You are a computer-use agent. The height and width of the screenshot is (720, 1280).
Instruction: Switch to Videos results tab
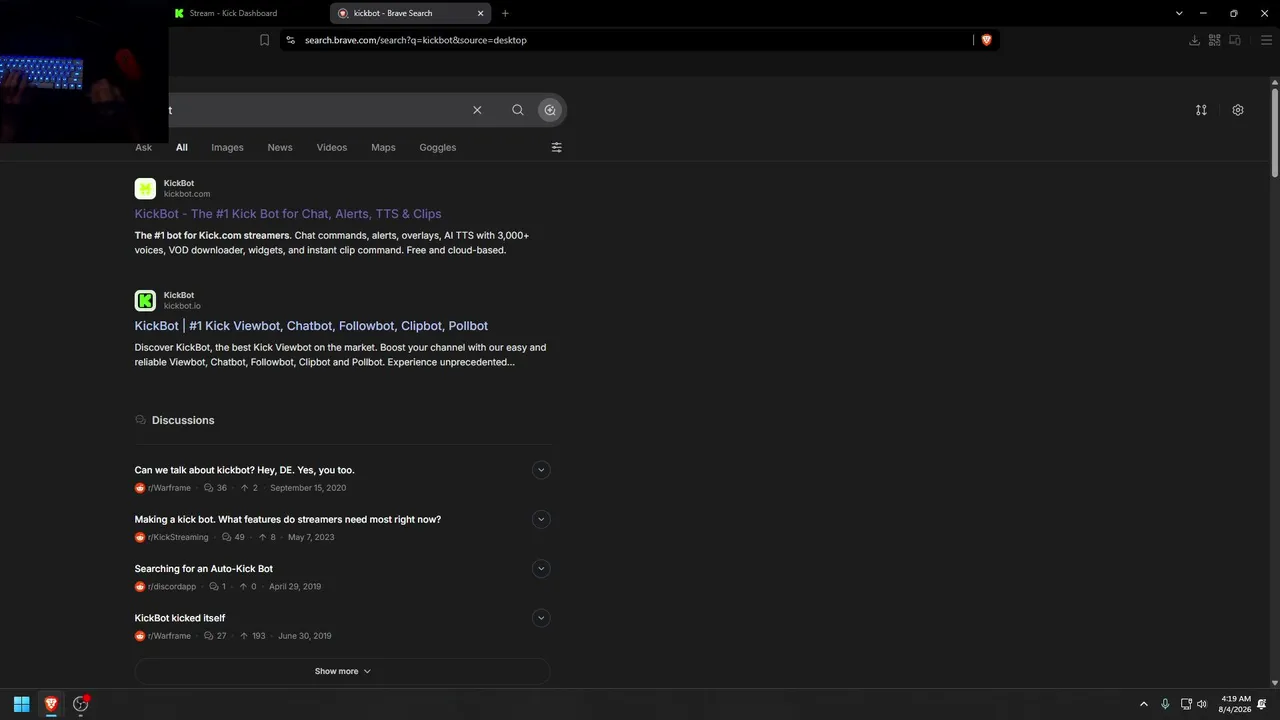pyautogui.click(x=332, y=147)
